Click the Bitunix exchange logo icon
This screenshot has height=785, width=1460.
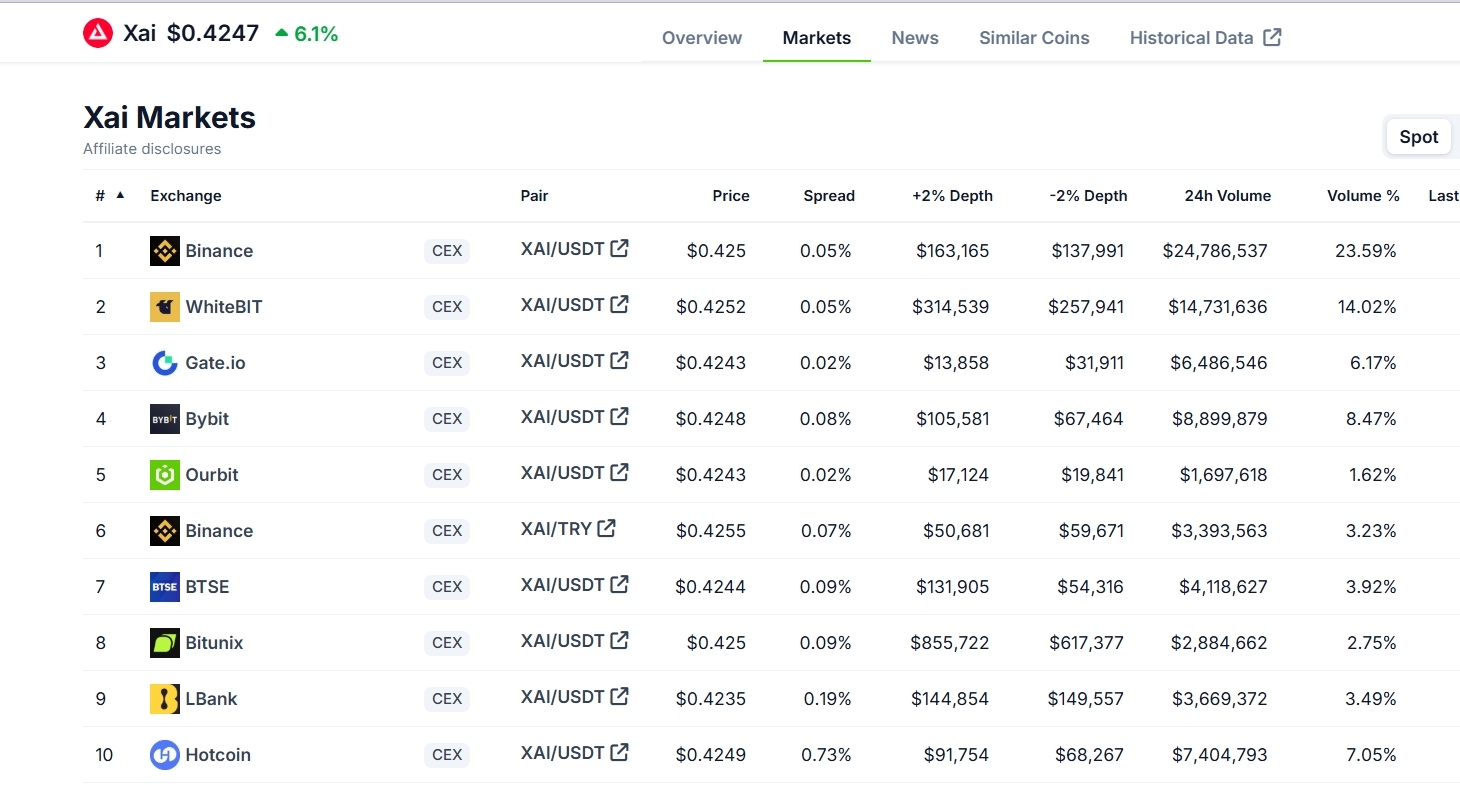point(164,643)
